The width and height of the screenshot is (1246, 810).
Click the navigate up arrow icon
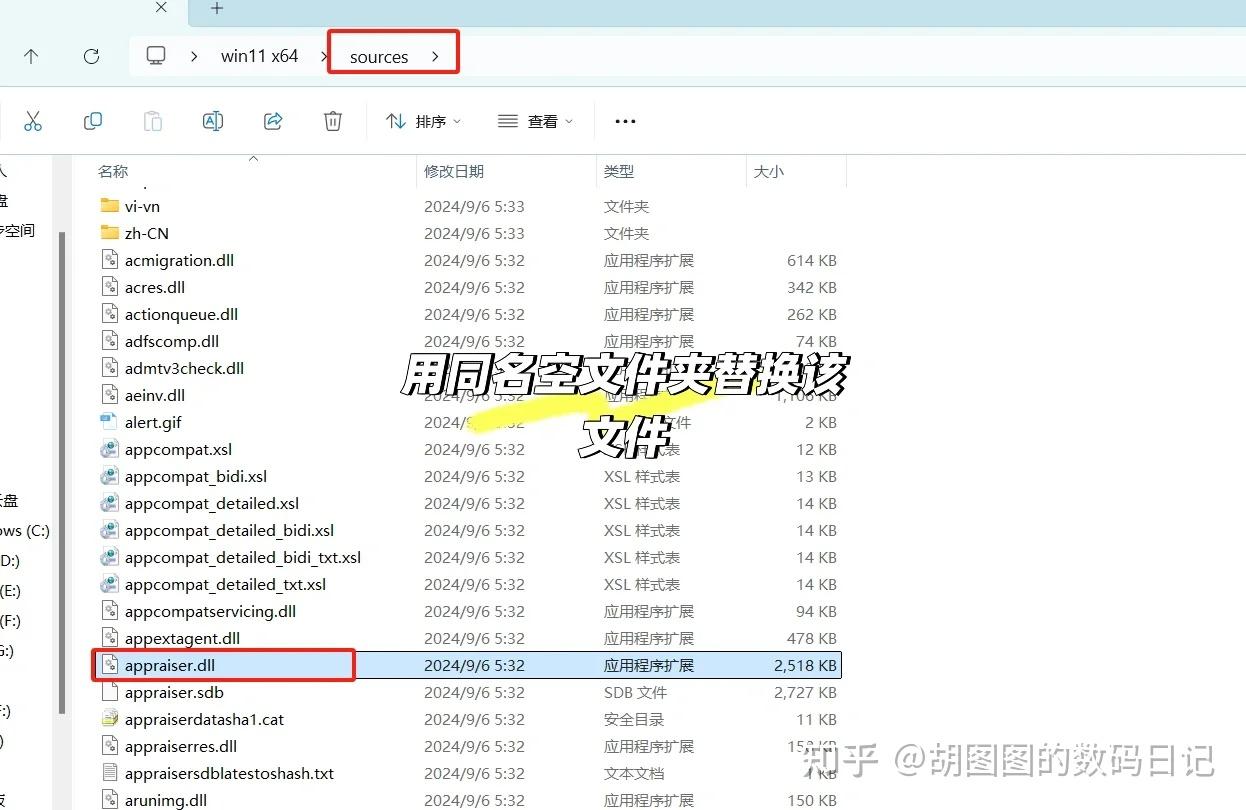(x=31, y=56)
